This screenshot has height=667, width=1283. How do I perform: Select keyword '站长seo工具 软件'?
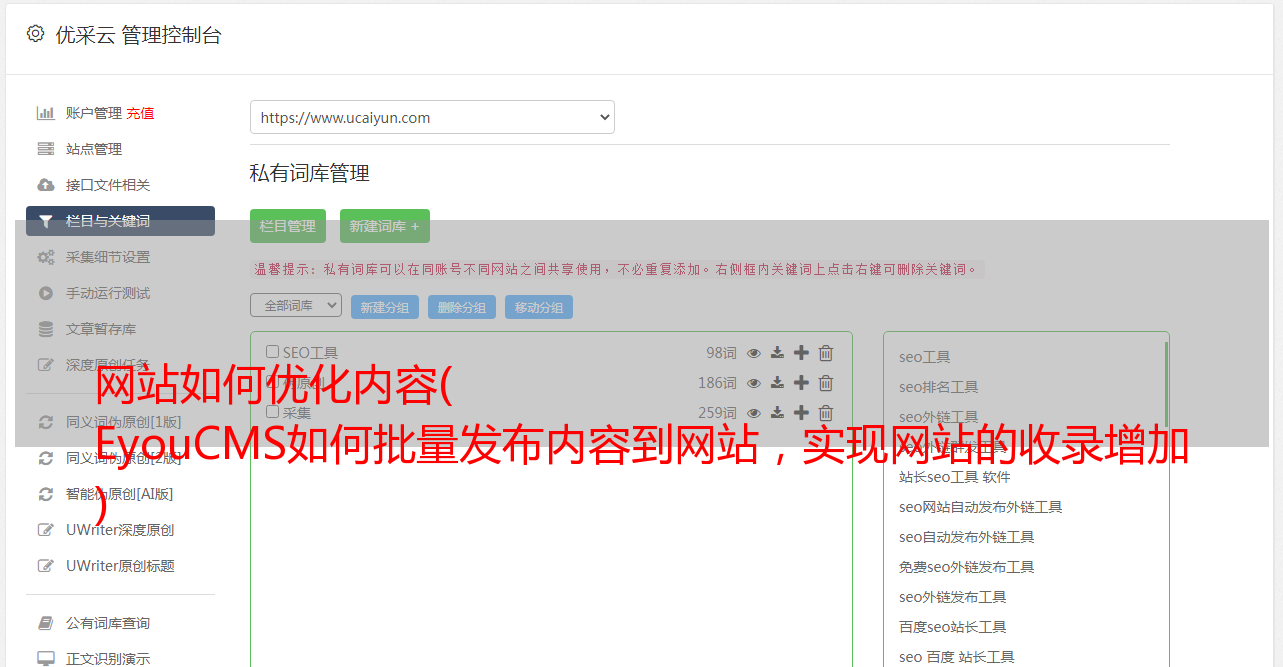click(955, 477)
